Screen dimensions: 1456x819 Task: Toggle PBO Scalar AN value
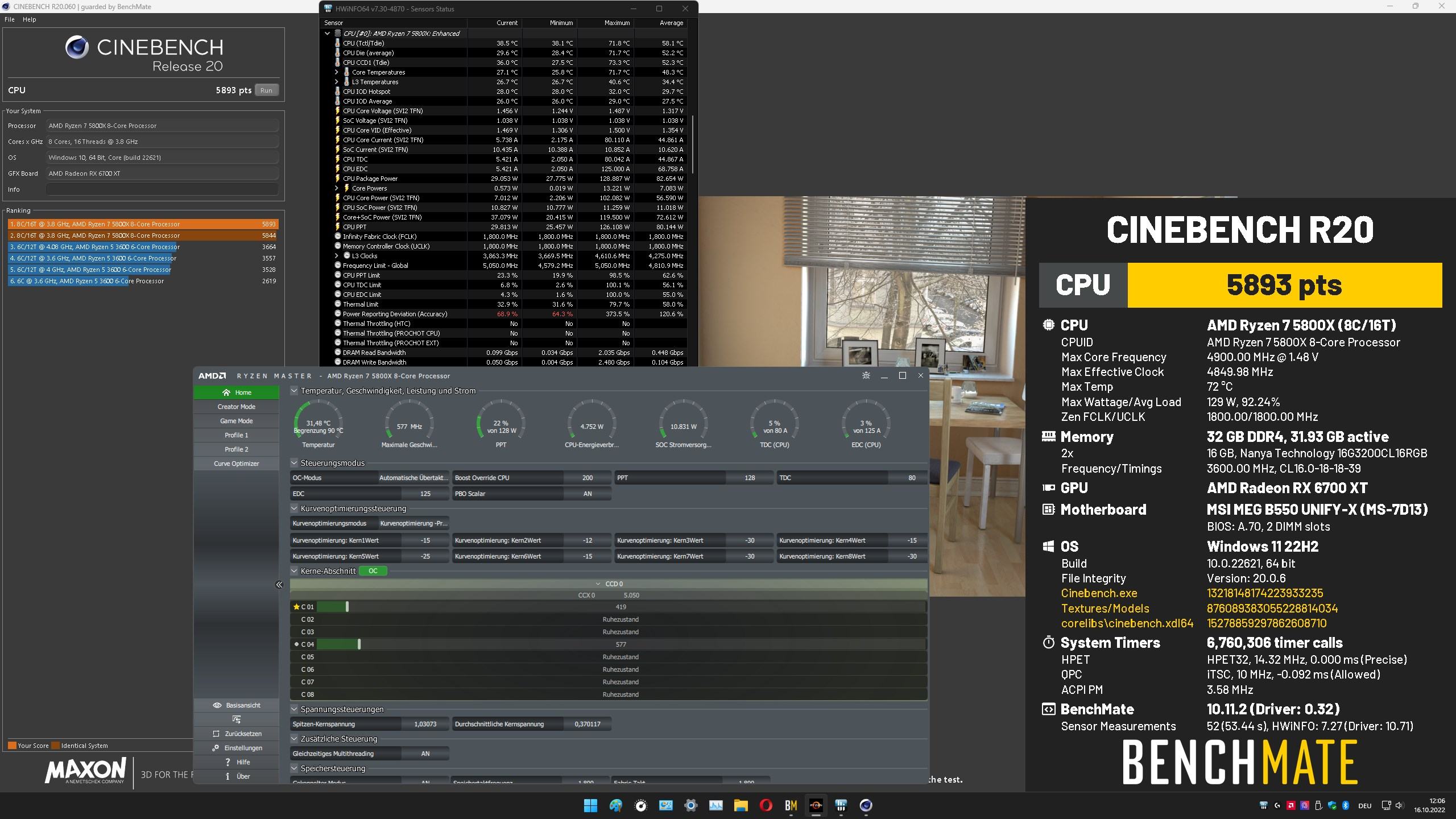point(588,494)
